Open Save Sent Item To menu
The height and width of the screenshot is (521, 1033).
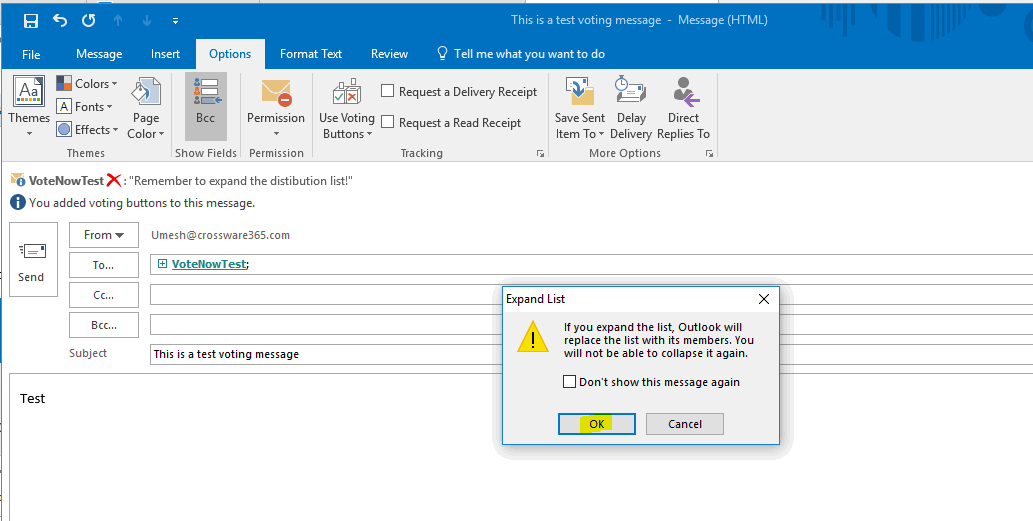pos(580,107)
